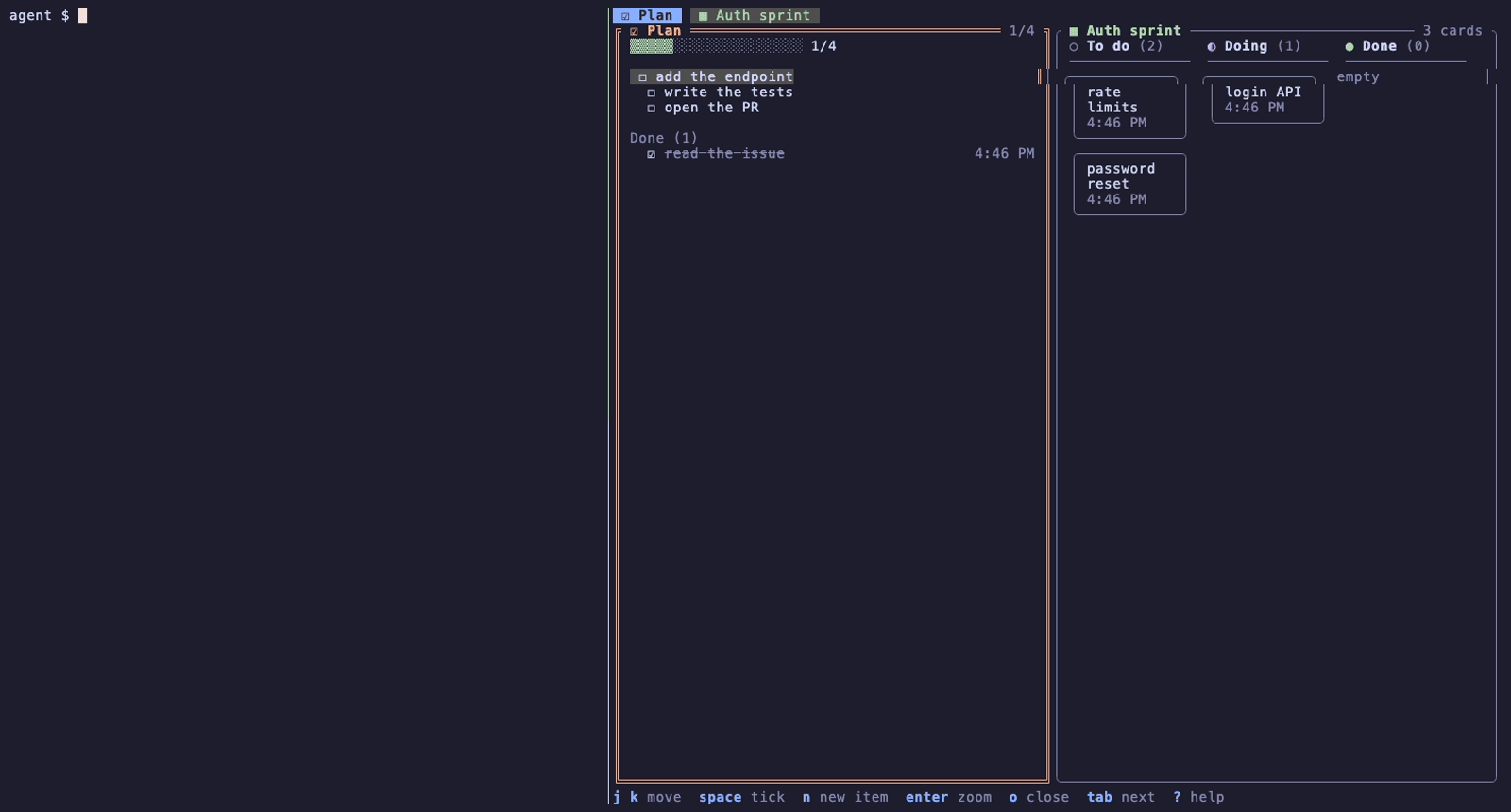Click the Plan panel title checkbox icon

[x=635, y=31]
